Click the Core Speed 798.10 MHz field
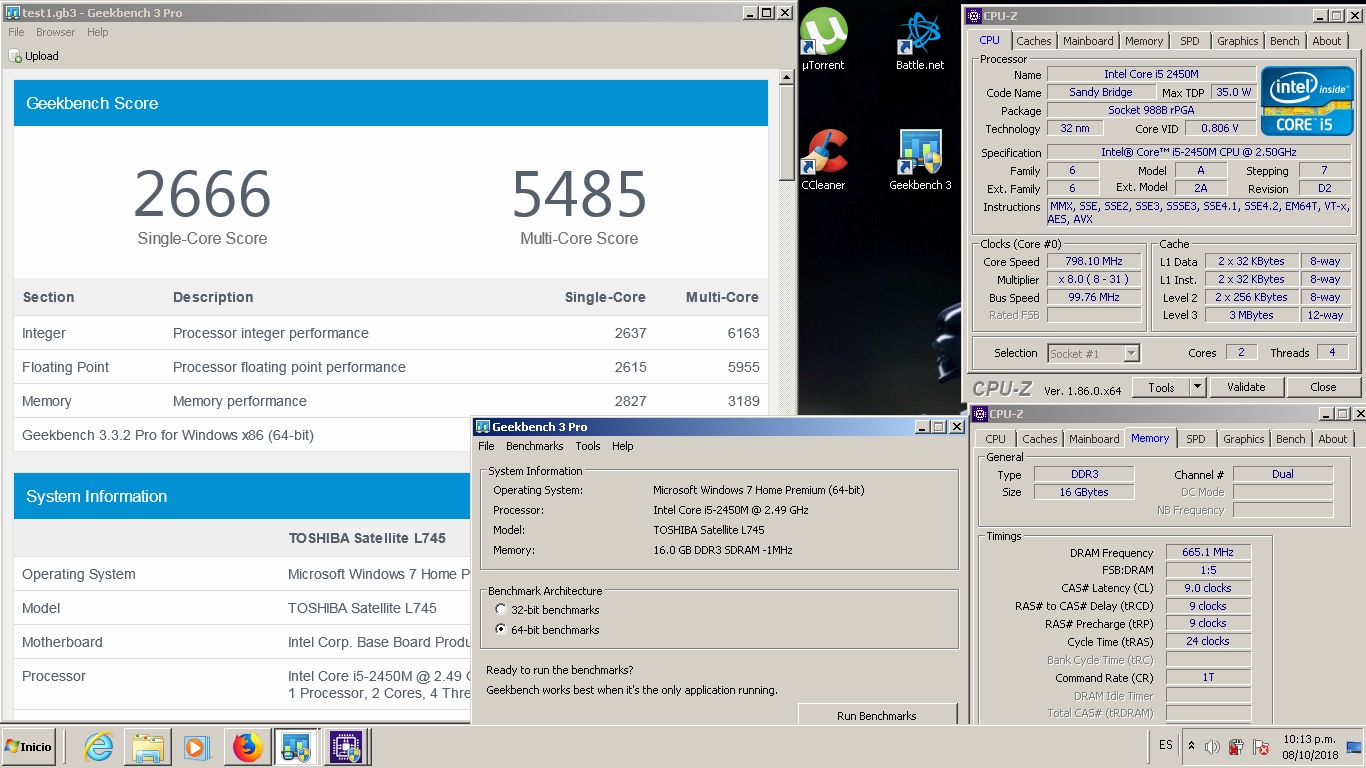This screenshot has width=1366, height=768. (1093, 262)
